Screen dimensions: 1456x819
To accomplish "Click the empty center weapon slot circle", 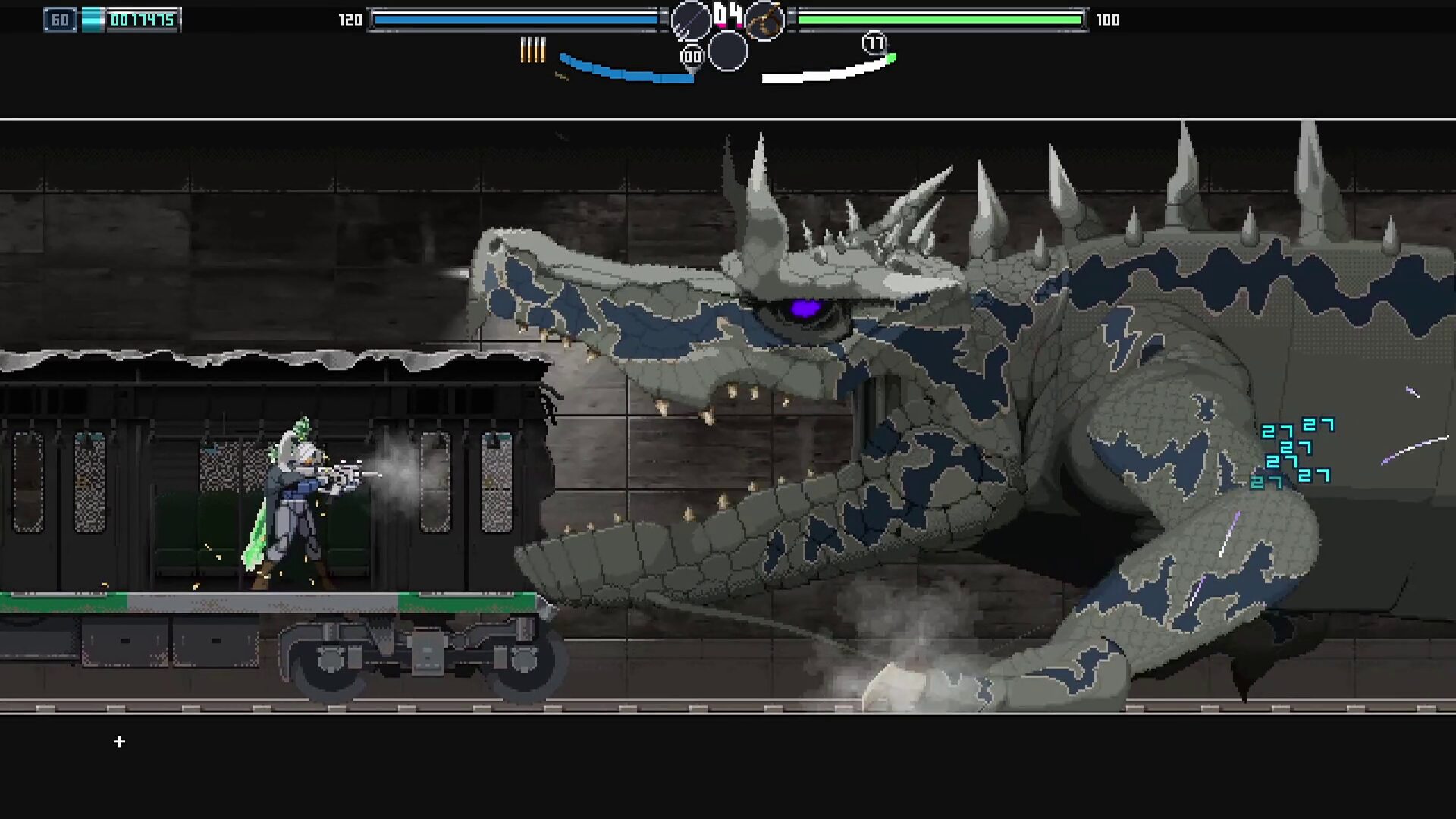I will coord(726,50).
